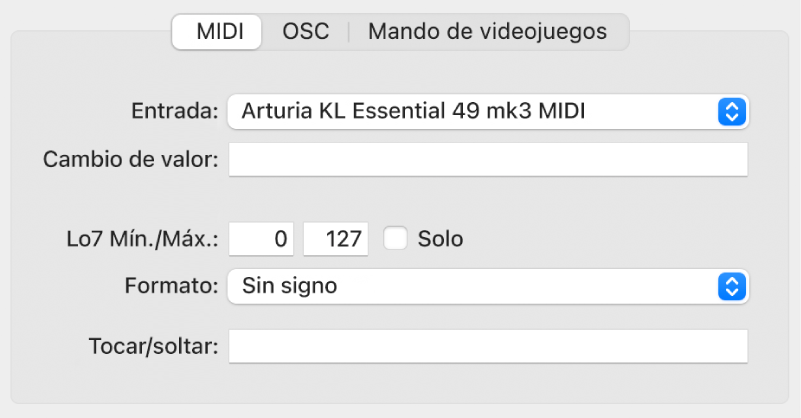Click the empty space right of Solo
The height and width of the screenshot is (418, 801).
click(x=600, y=239)
